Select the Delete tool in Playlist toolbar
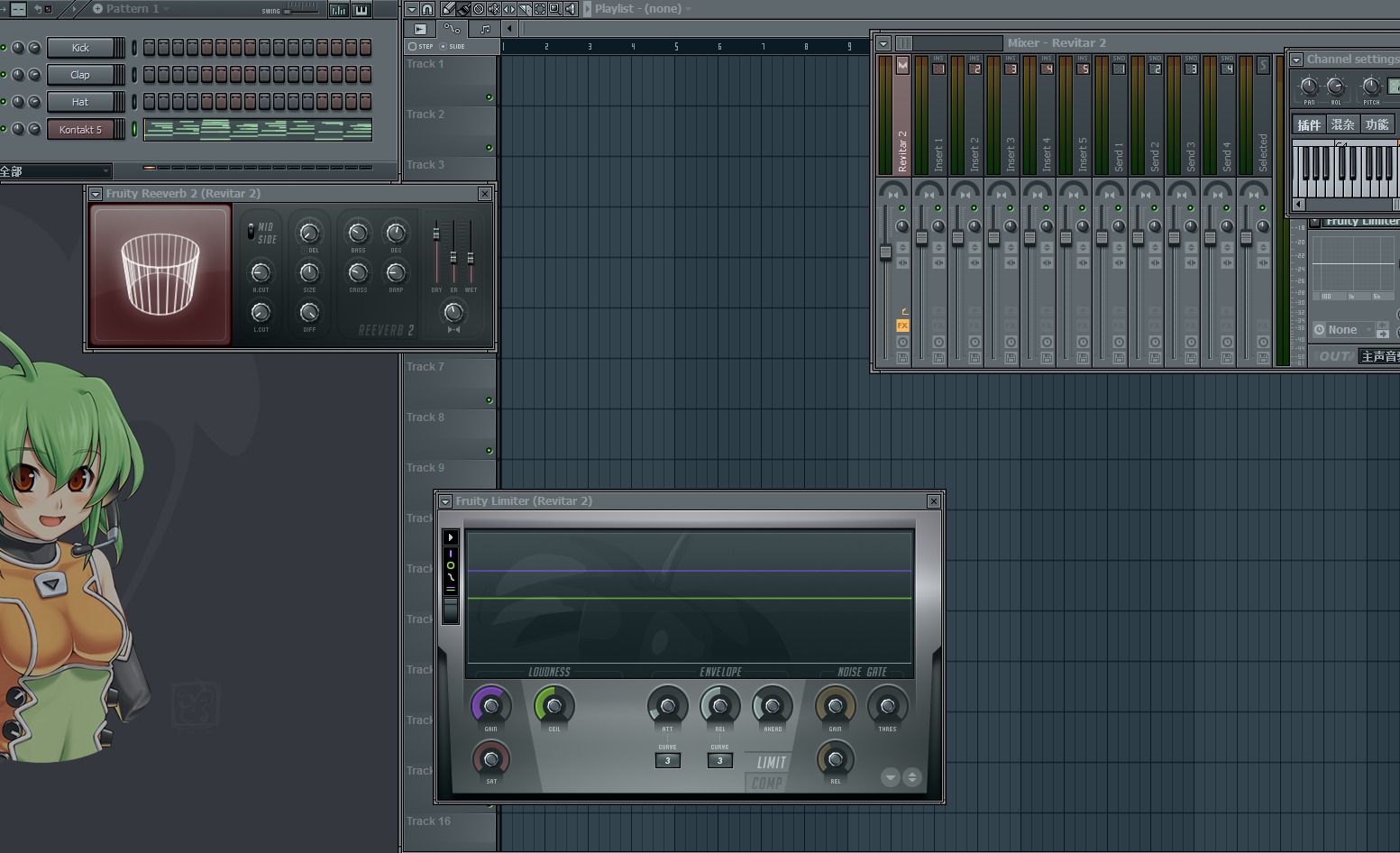The height and width of the screenshot is (853, 1400). 479,9
